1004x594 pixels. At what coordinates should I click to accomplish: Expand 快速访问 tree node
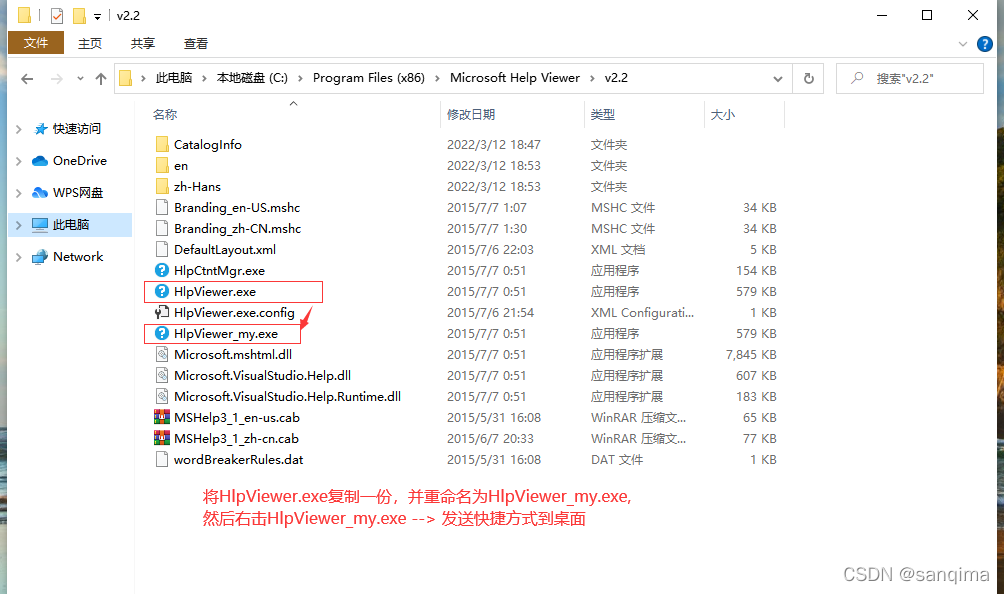click(19, 129)
